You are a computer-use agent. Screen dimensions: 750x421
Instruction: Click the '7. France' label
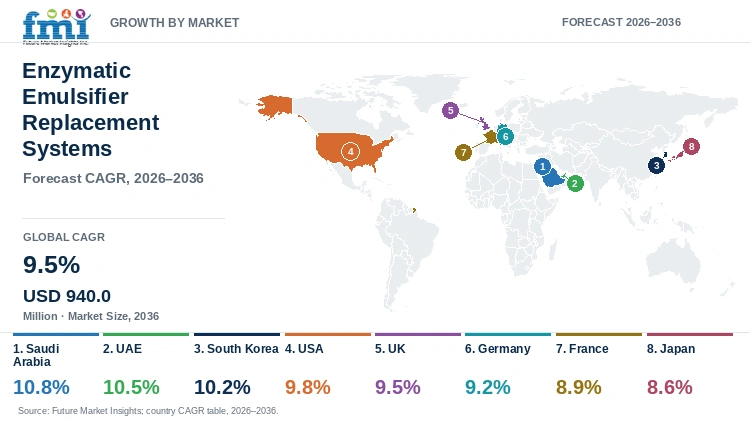pyautogui.click(x=582, y=349)
